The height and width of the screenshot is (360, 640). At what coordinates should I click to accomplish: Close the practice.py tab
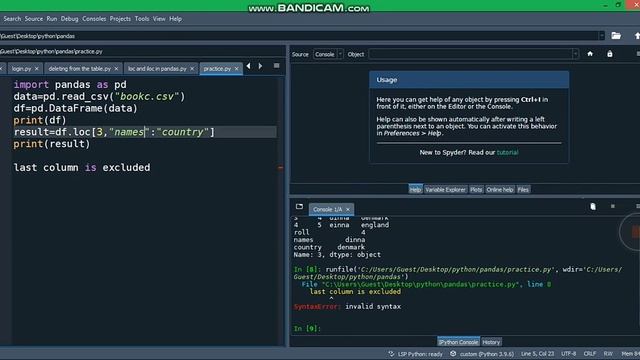tap(236, 69)
